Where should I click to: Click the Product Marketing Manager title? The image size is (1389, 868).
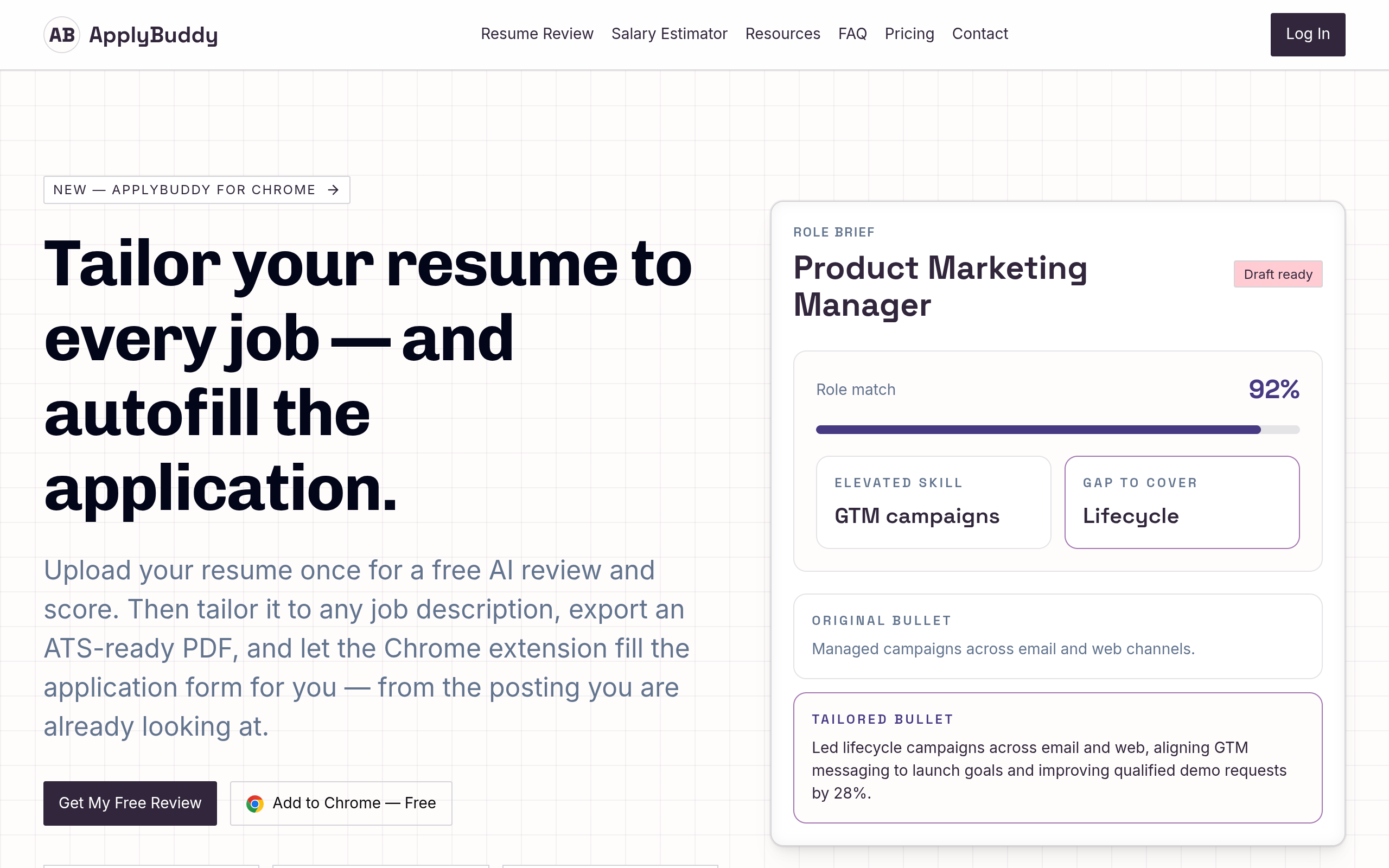coord(940,286)
